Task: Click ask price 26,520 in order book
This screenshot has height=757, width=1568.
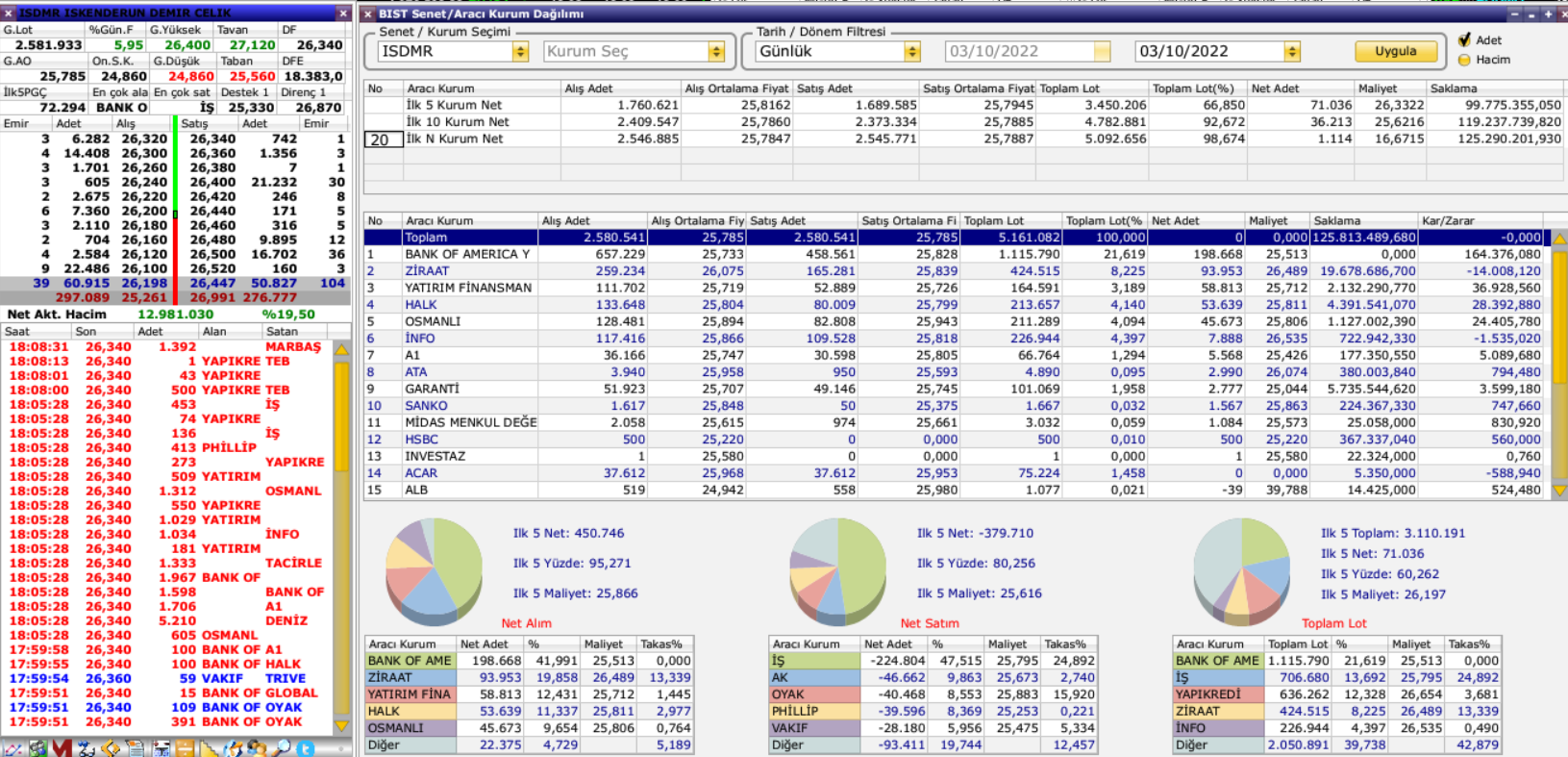Action: (212, 268)
